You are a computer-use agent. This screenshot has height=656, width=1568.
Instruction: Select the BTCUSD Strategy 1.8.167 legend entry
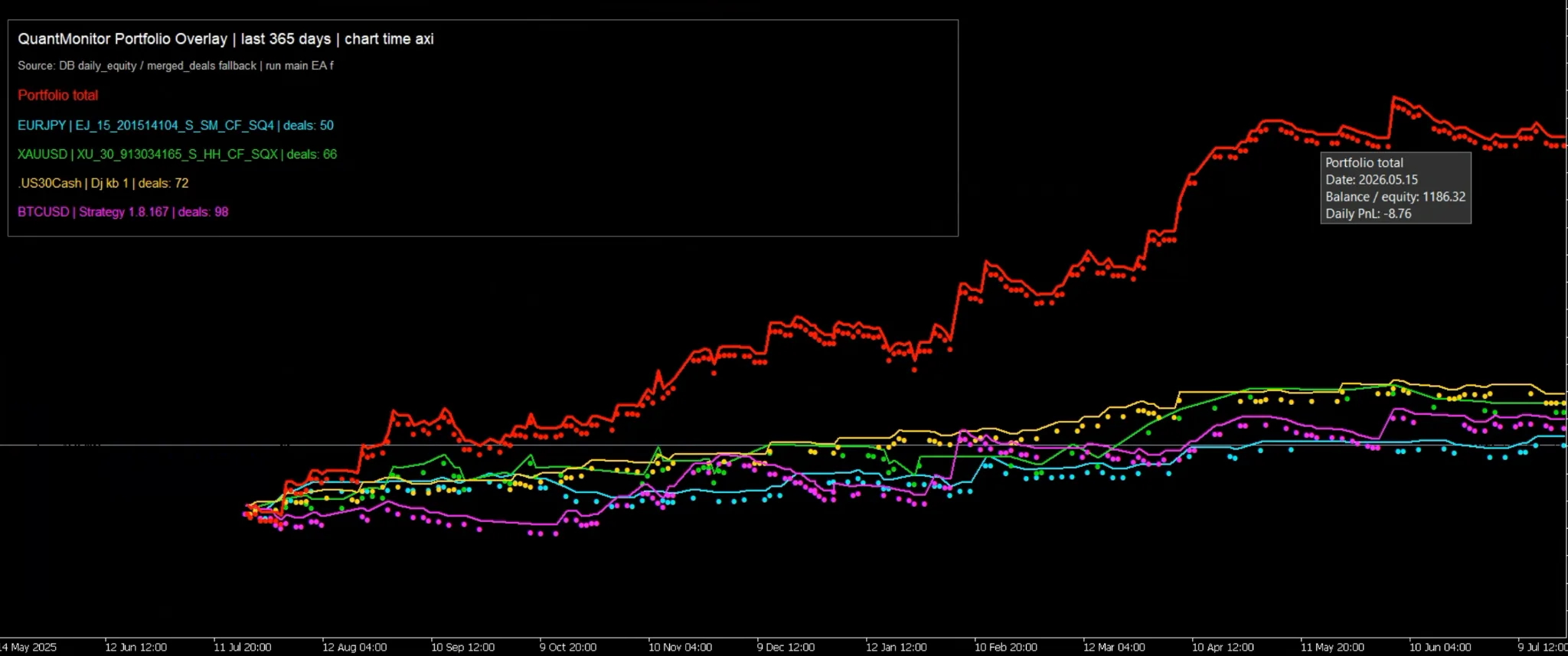point(123,212)
